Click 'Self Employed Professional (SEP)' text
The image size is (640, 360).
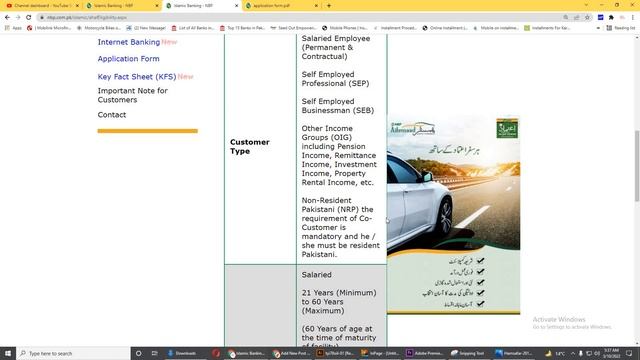(336, 79)
